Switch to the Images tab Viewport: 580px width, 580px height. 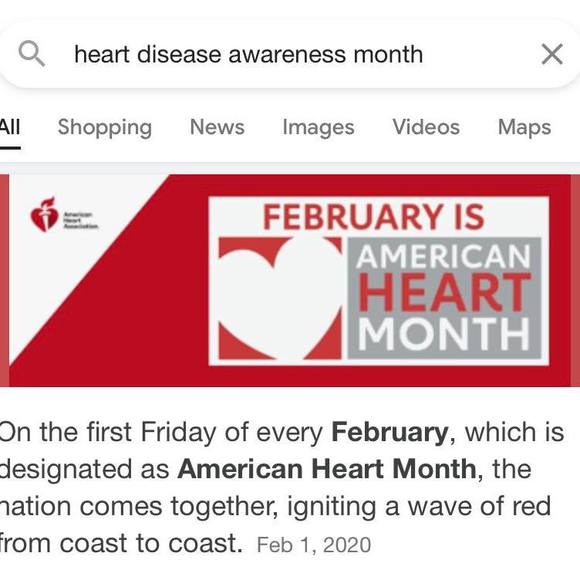pyautogui.click(x=318, y=128)
